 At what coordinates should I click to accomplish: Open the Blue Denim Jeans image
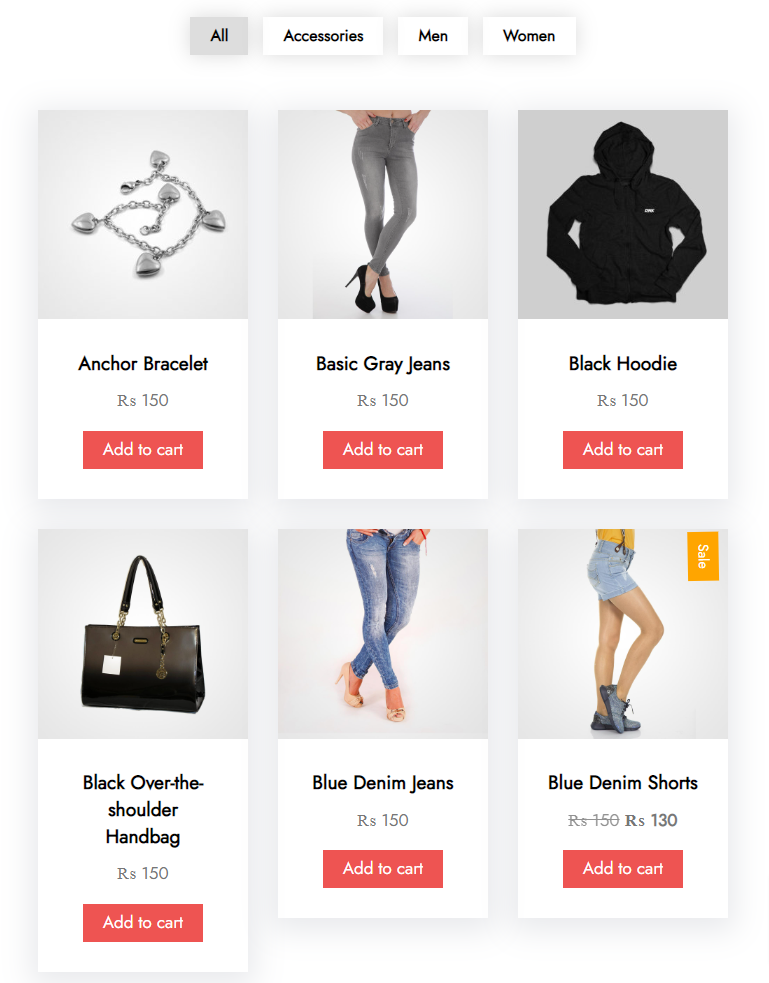pos(383,634)
